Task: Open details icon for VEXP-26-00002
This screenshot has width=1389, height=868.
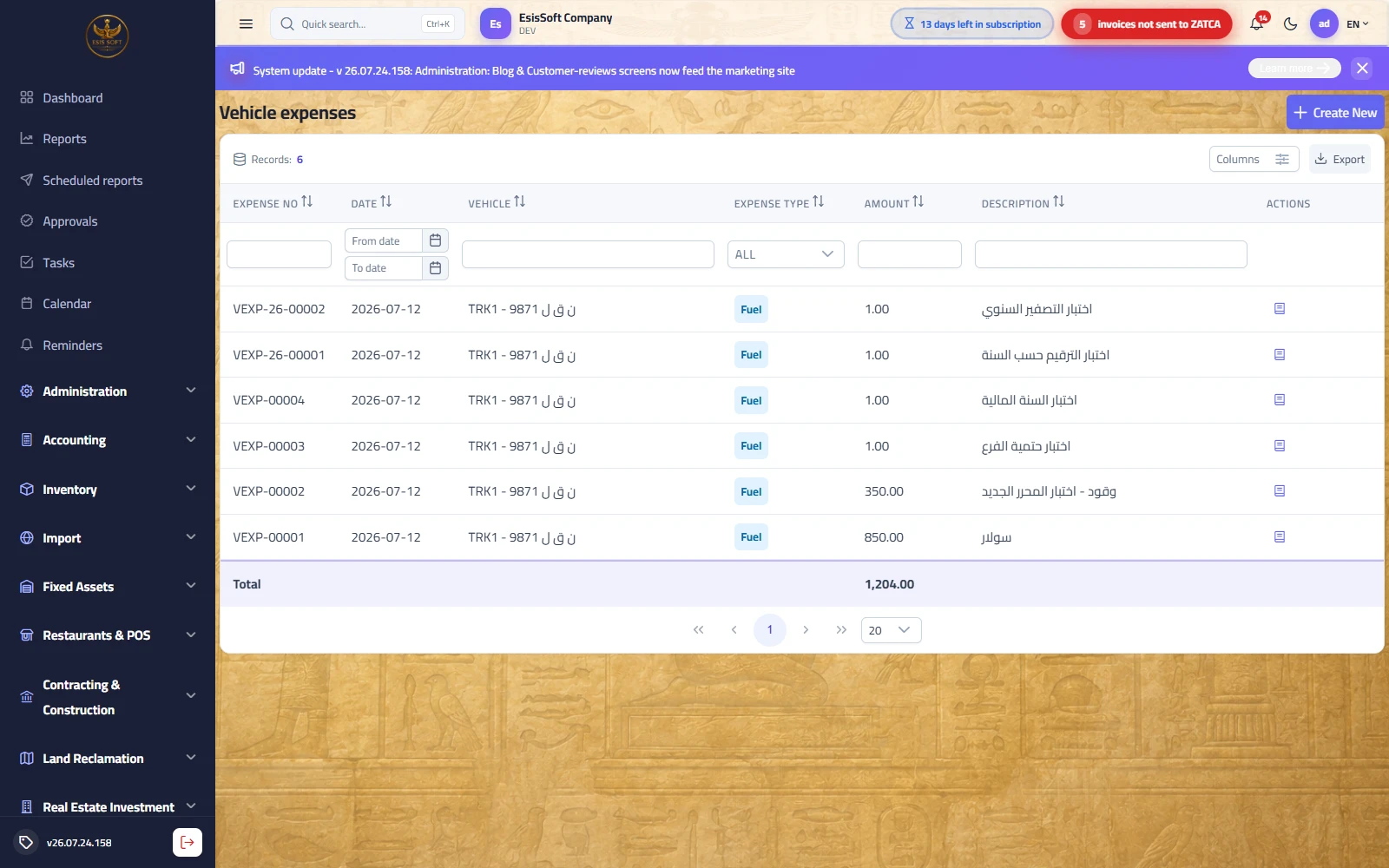Action: [x=1280, y=309]
